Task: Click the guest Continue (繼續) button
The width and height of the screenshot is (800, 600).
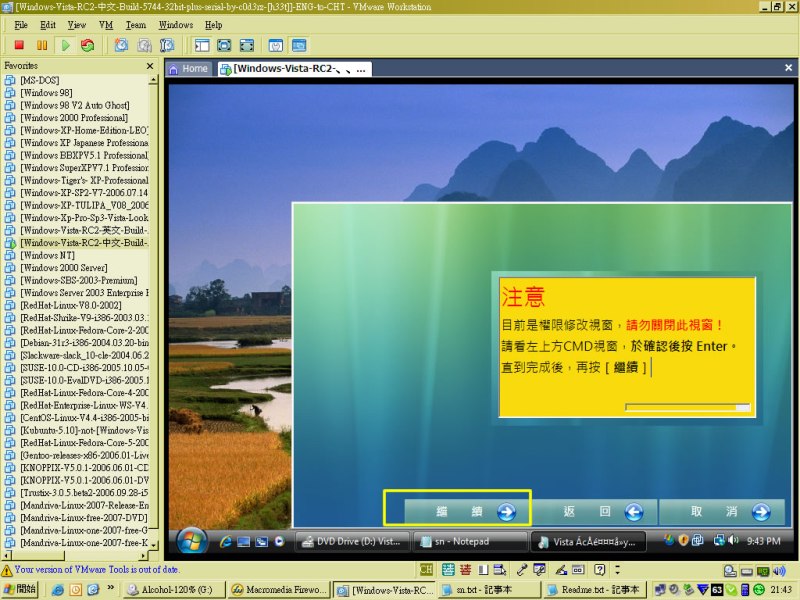Action: [x=466, y=512]
